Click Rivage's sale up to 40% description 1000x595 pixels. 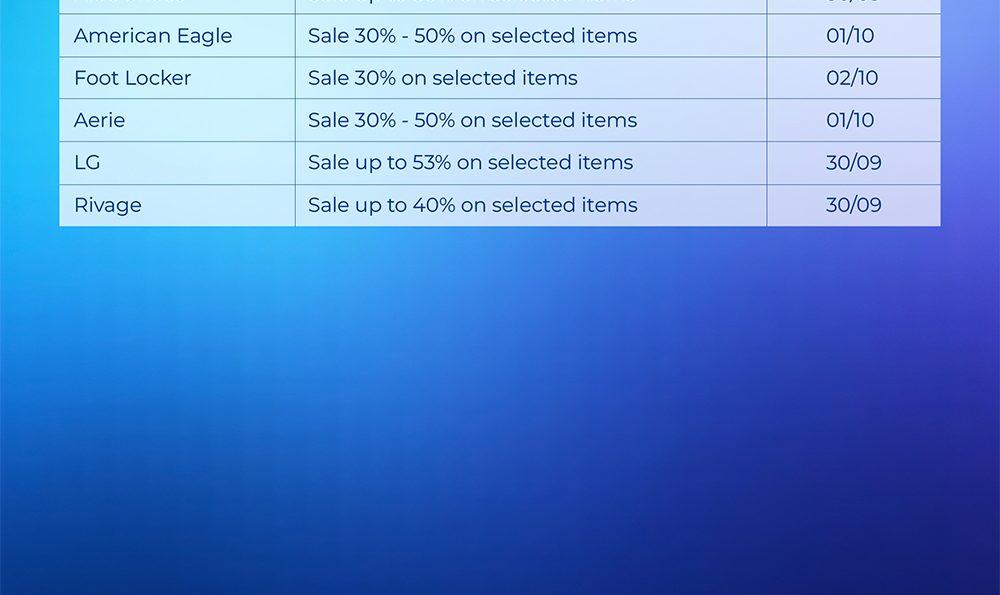tap(472, 205)
